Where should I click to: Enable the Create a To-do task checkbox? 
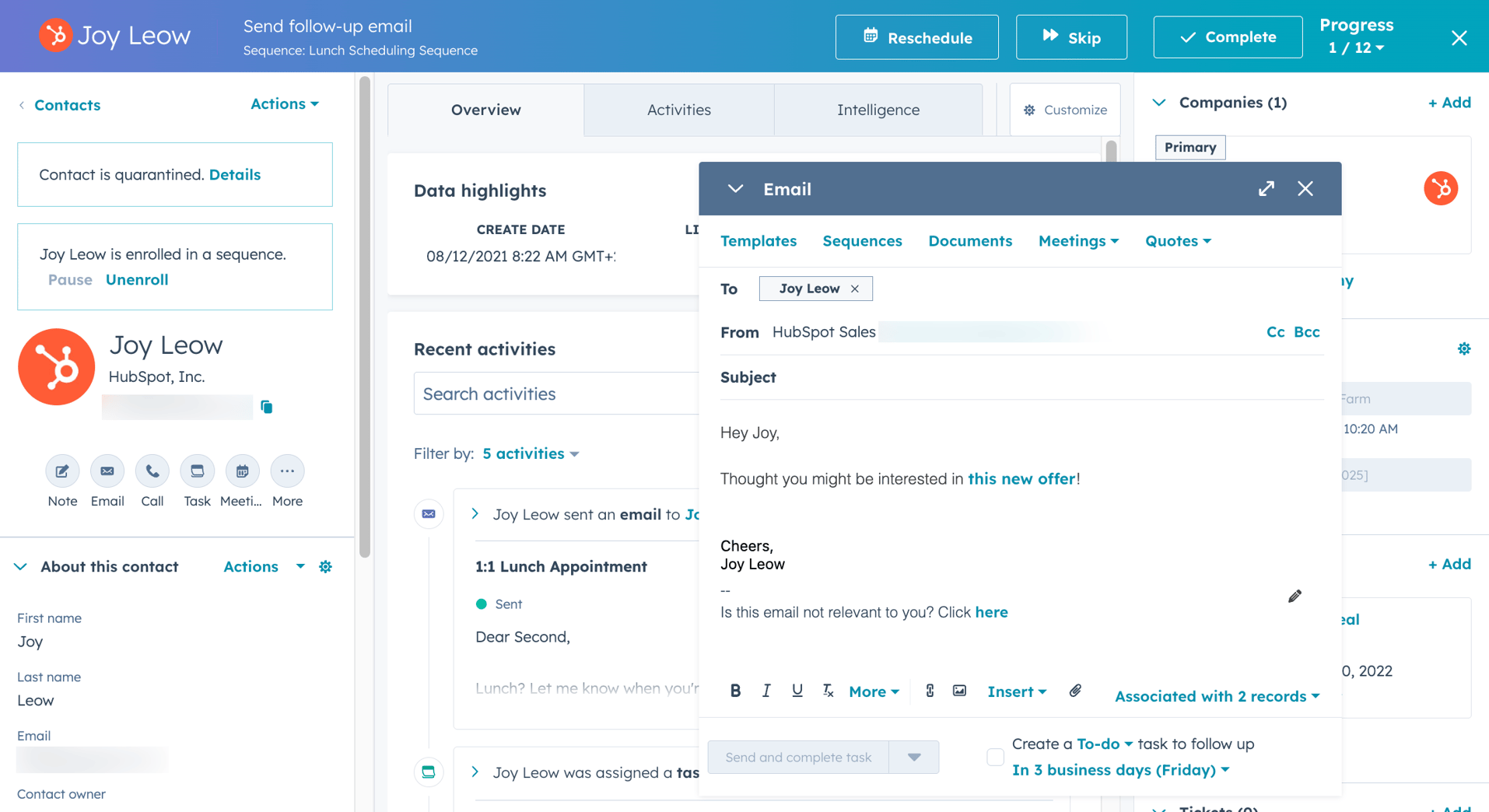coord(994,757)
